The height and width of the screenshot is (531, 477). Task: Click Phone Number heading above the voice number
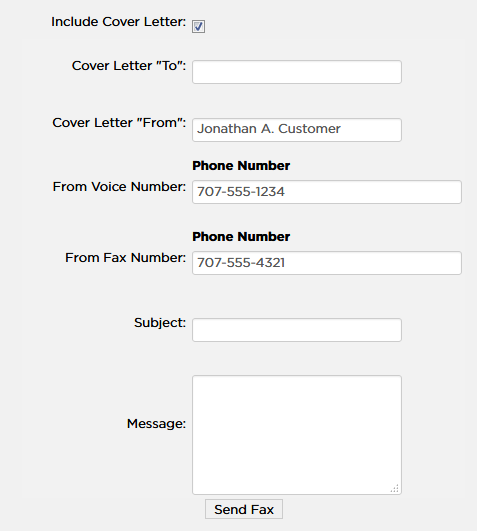pyautogui.click(x=241, y=166)
